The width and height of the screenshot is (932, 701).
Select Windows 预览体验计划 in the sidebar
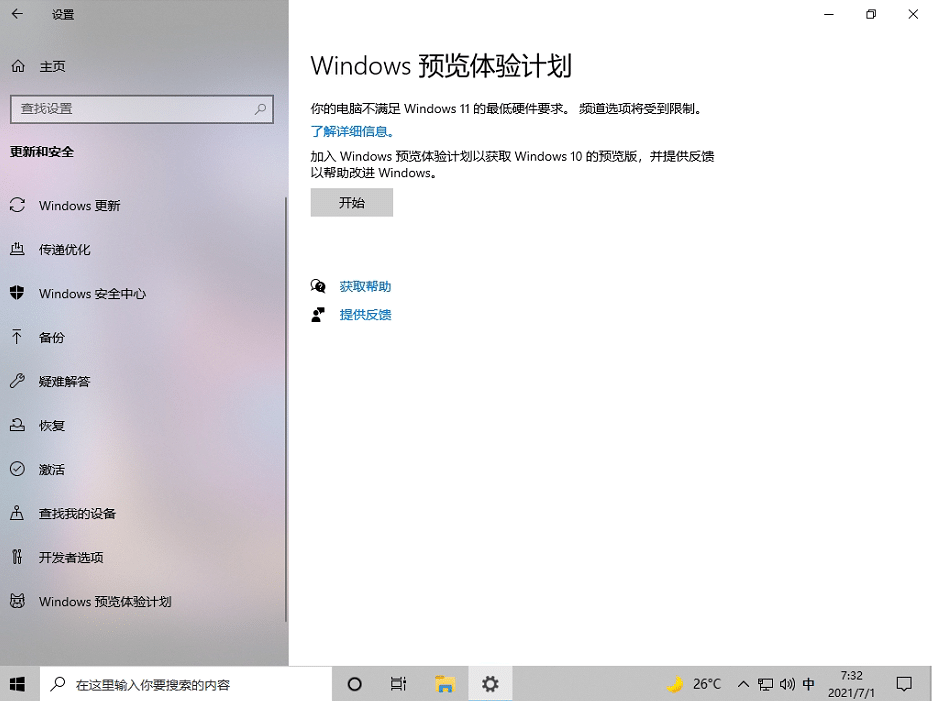tap(105, 601)
